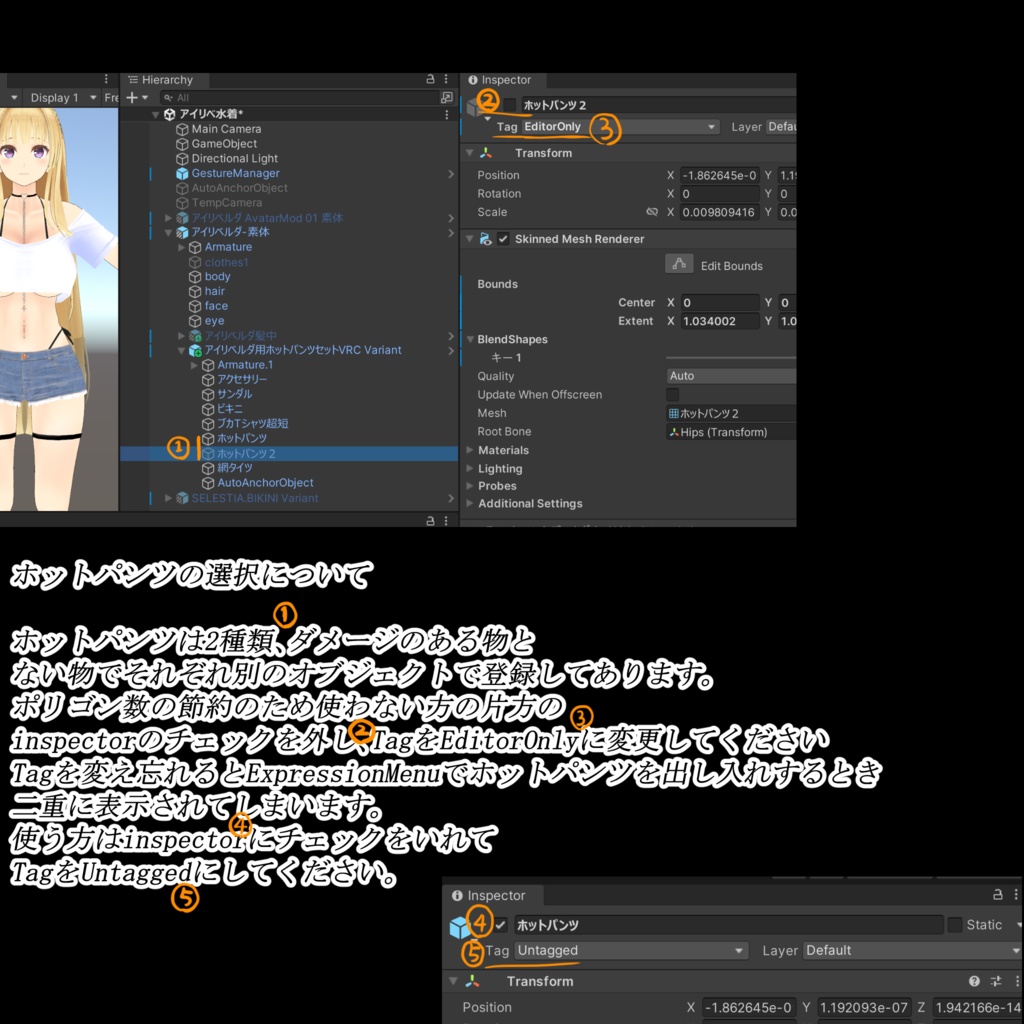Click the Scale constrain proportions link icon

point(652,212)
